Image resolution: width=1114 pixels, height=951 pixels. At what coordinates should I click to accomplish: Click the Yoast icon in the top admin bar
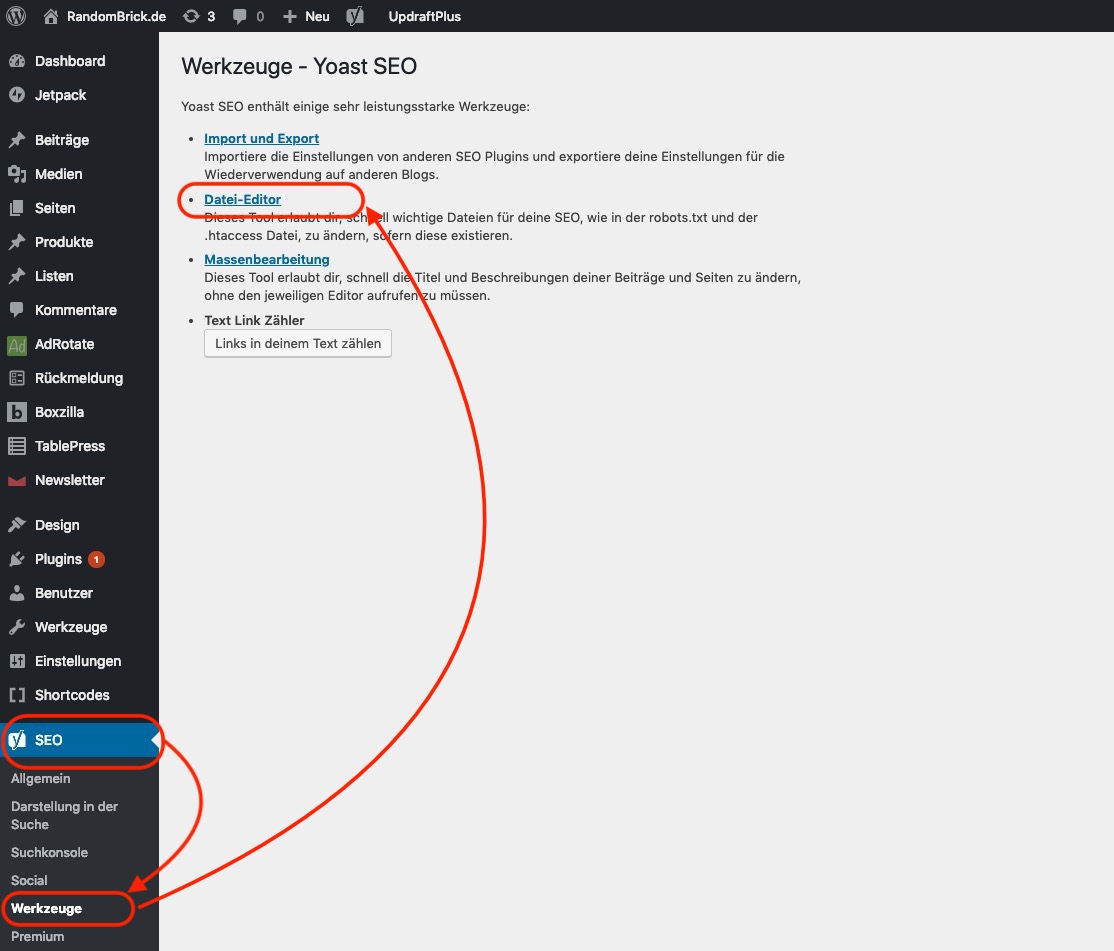point(354,16)
